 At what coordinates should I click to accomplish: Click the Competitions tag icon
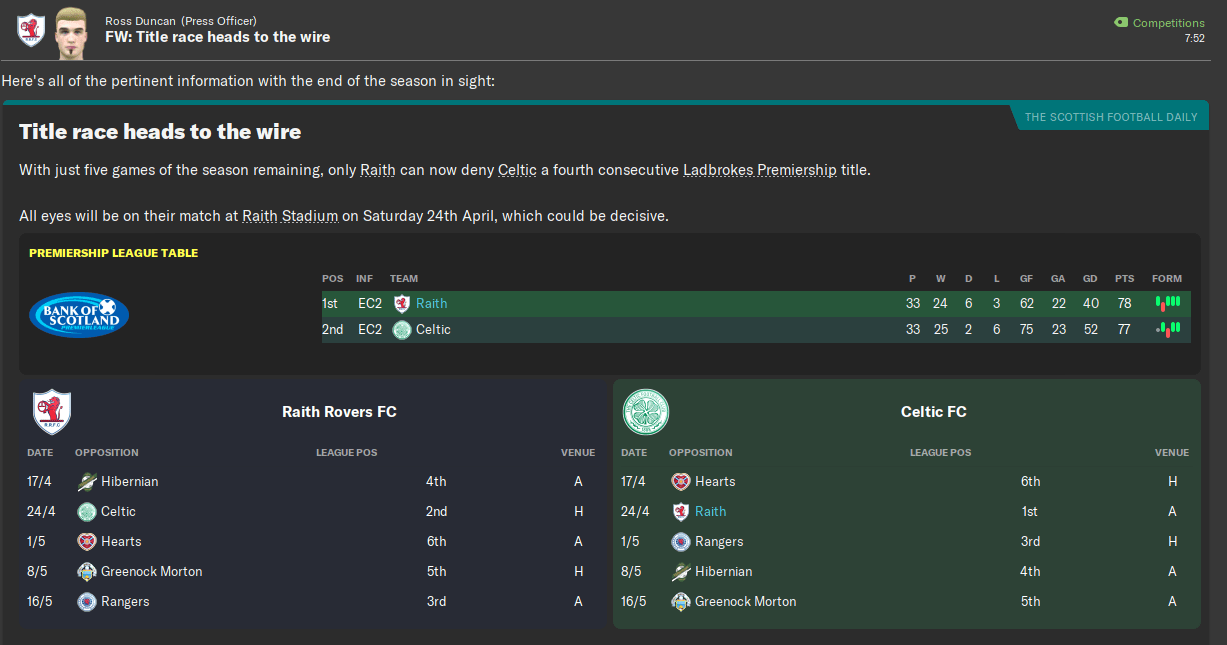[1121, 23]
